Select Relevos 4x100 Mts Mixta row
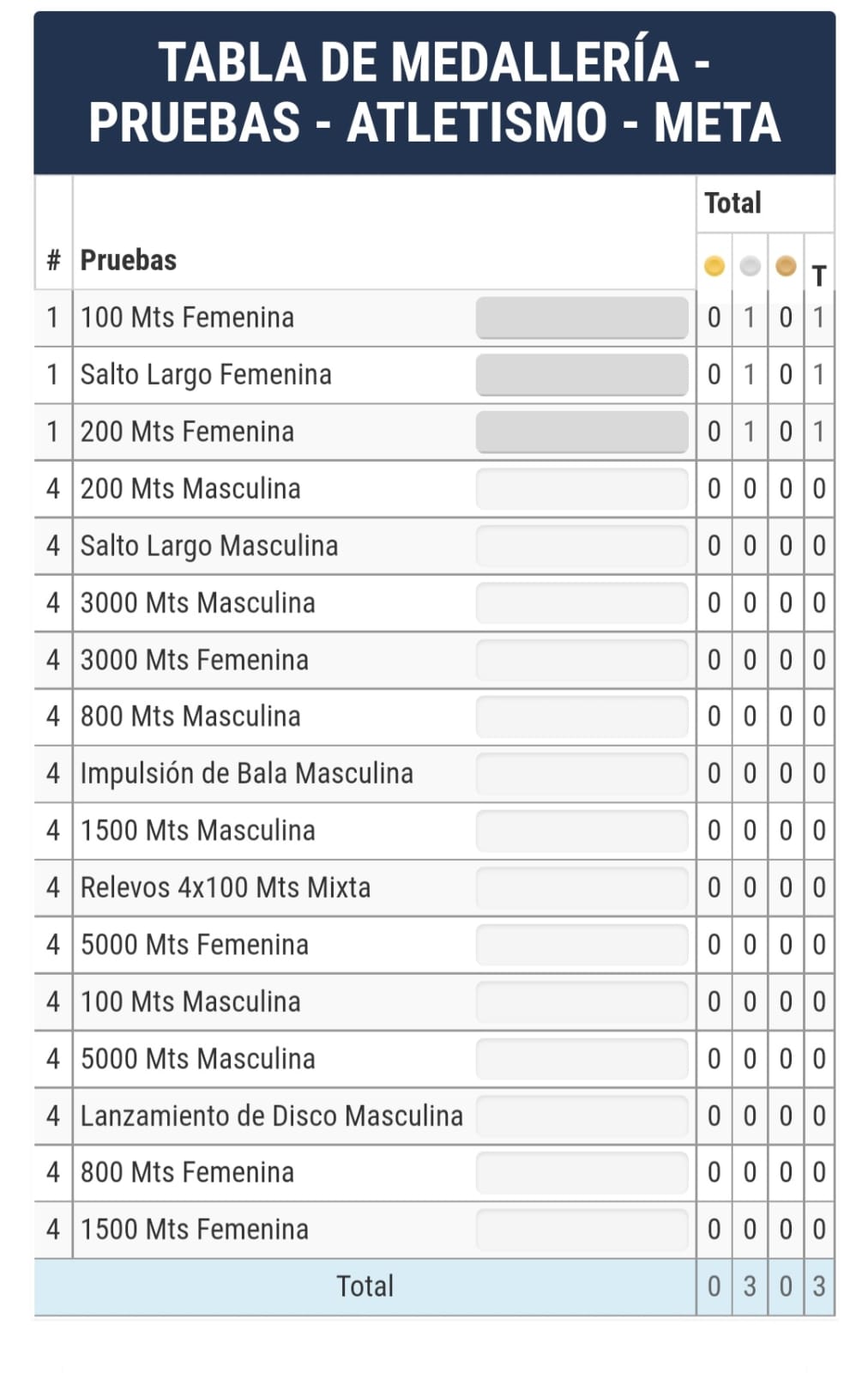Viewport: 868px width, 1373px height. pos(434,888)
